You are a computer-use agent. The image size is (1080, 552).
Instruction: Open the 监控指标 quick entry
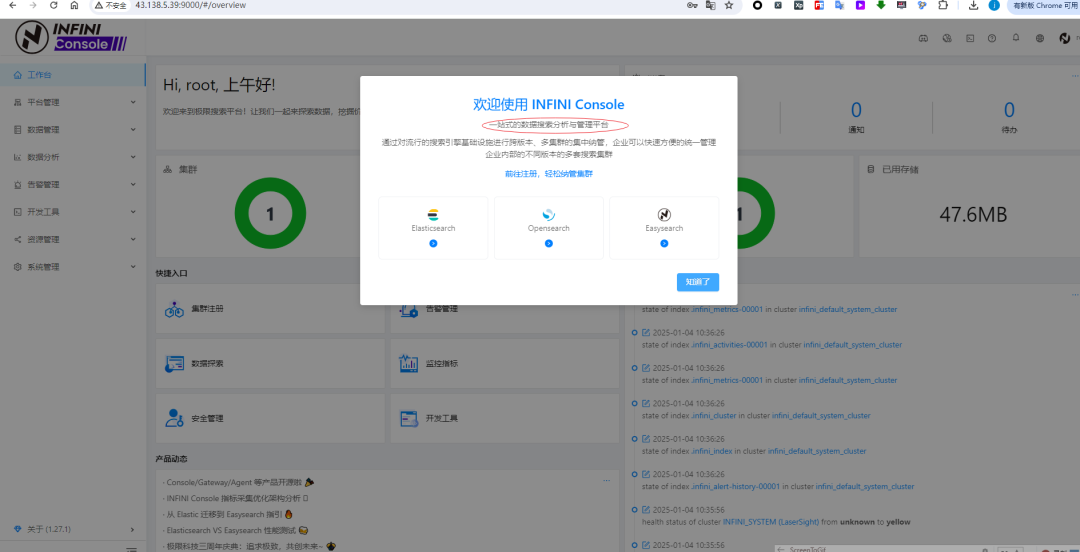point(504,363)
